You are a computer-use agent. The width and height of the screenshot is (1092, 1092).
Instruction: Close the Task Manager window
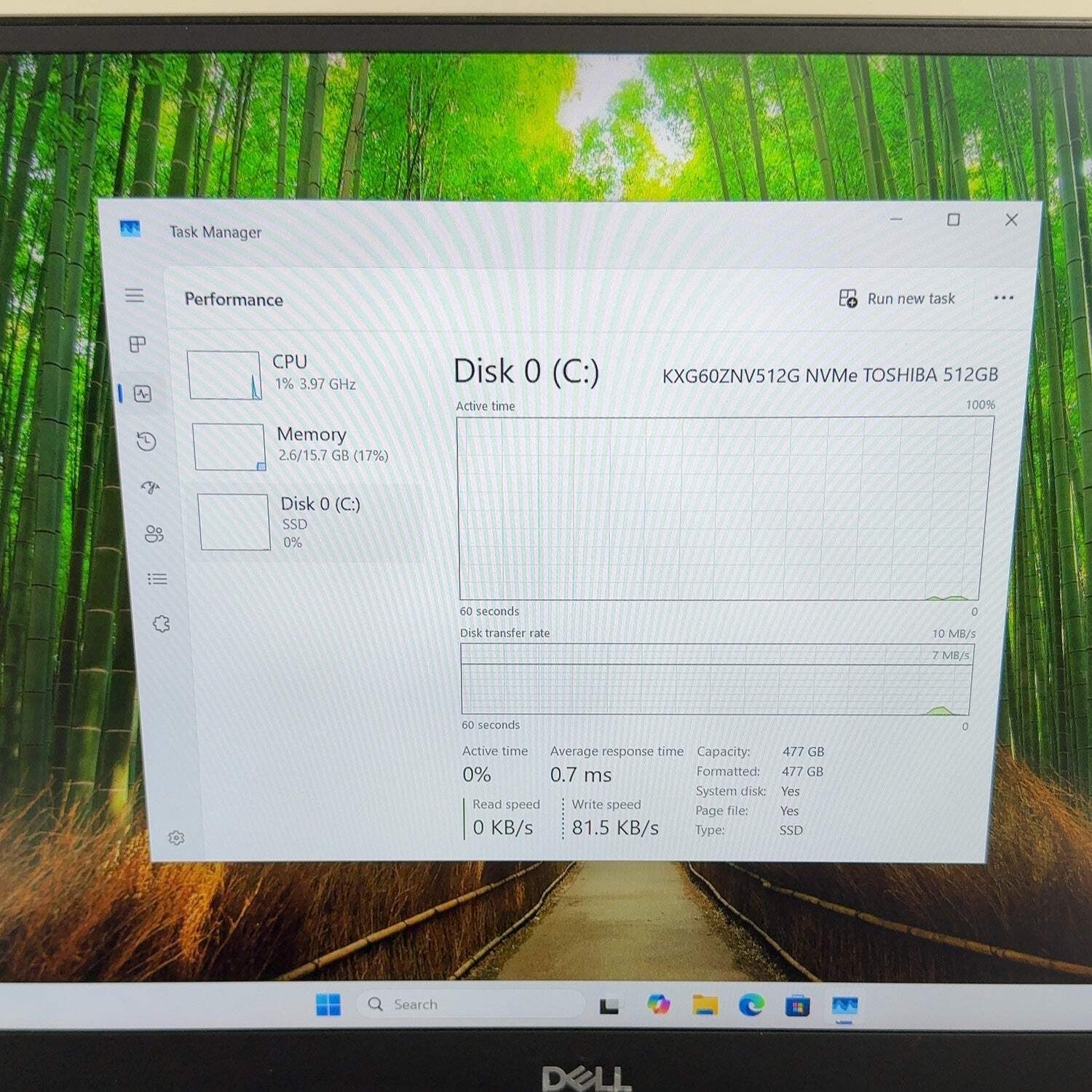click(x=1011, y=219)
